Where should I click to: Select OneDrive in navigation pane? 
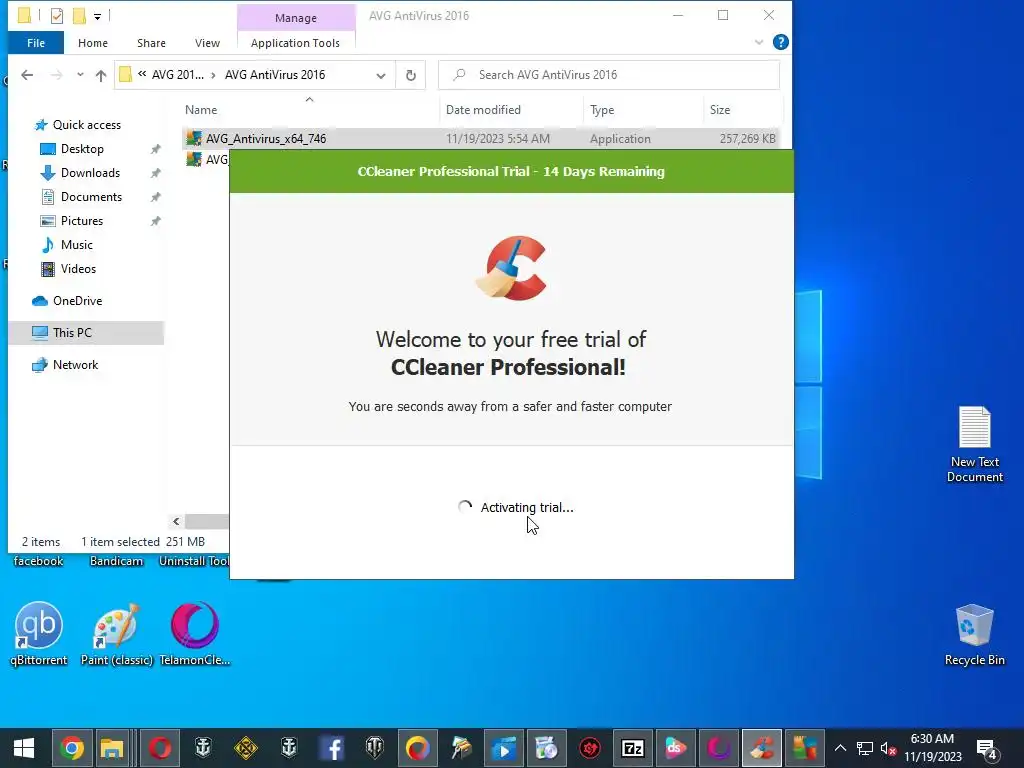[x=77, y=301]
